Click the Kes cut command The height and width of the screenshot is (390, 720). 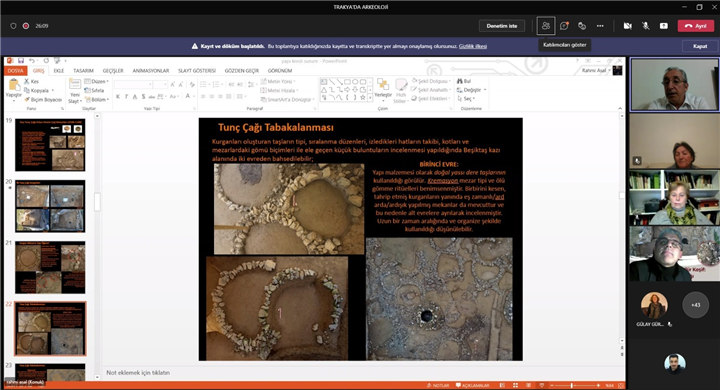tap(32, 81)
